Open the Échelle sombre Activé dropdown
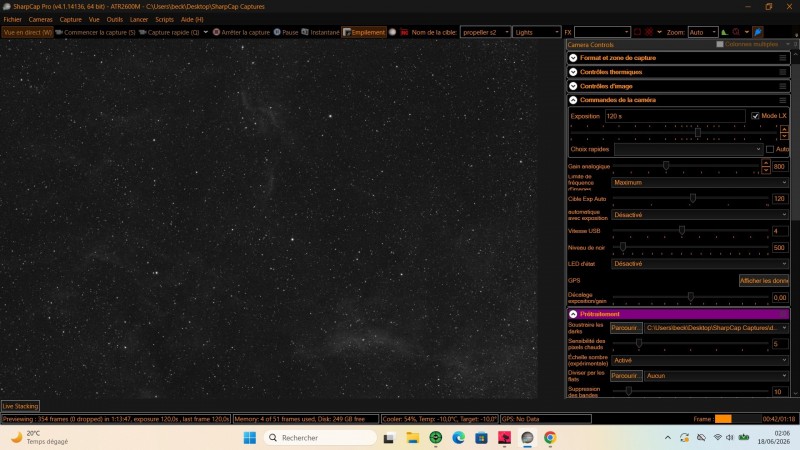 tap(699, 360)
